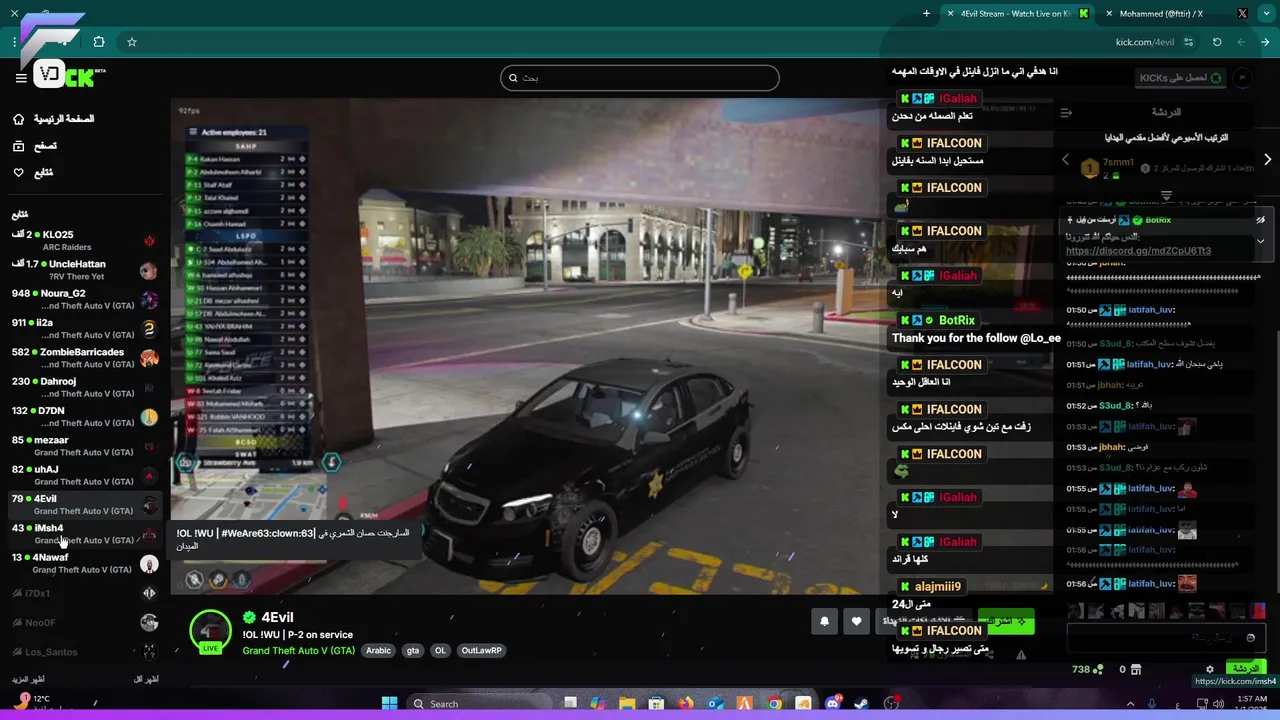Open the following (heart) sidebar item
1280x720 pixels.
click(33, 173)
